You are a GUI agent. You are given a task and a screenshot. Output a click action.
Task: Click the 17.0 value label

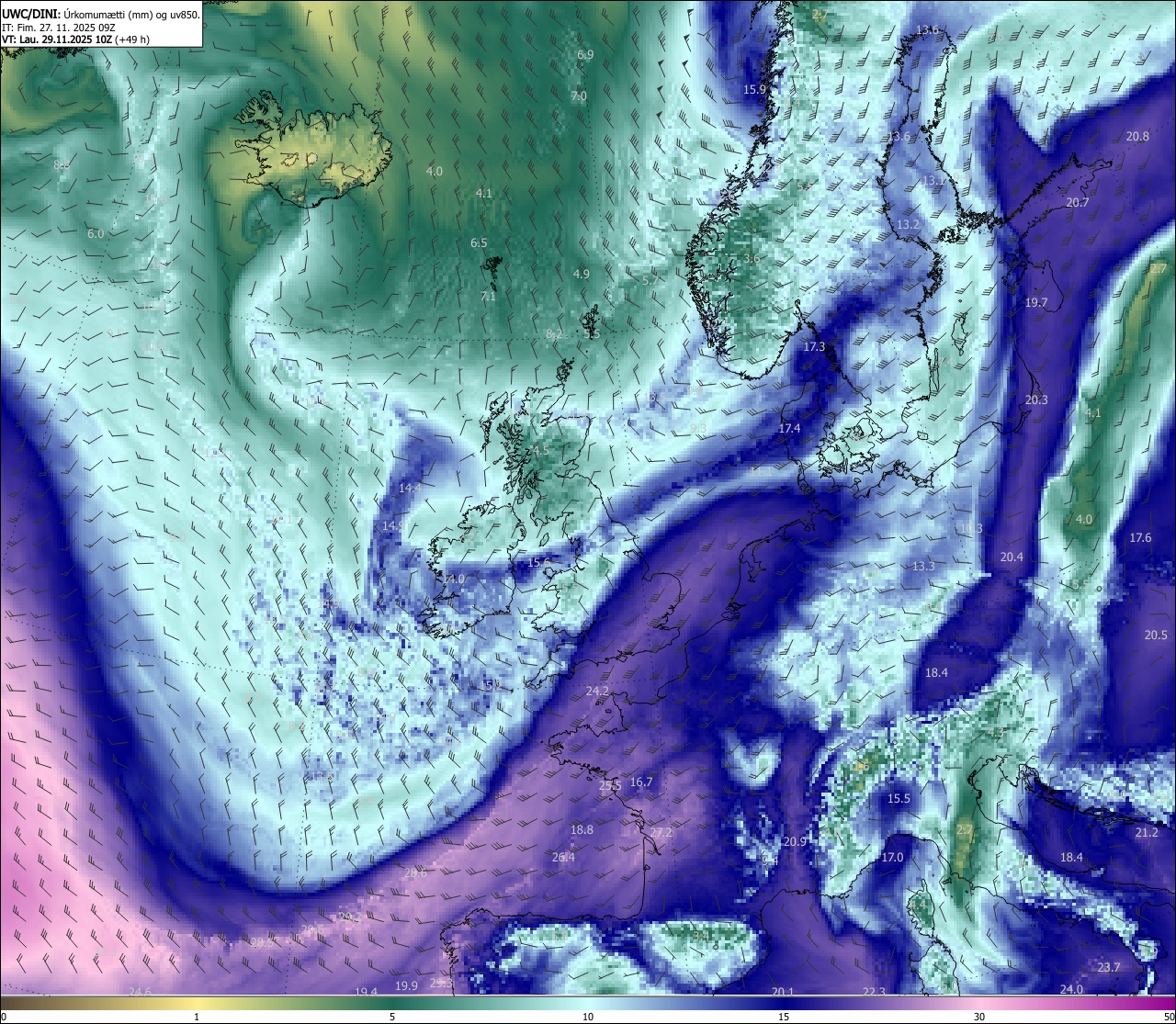tap(892, 857)
